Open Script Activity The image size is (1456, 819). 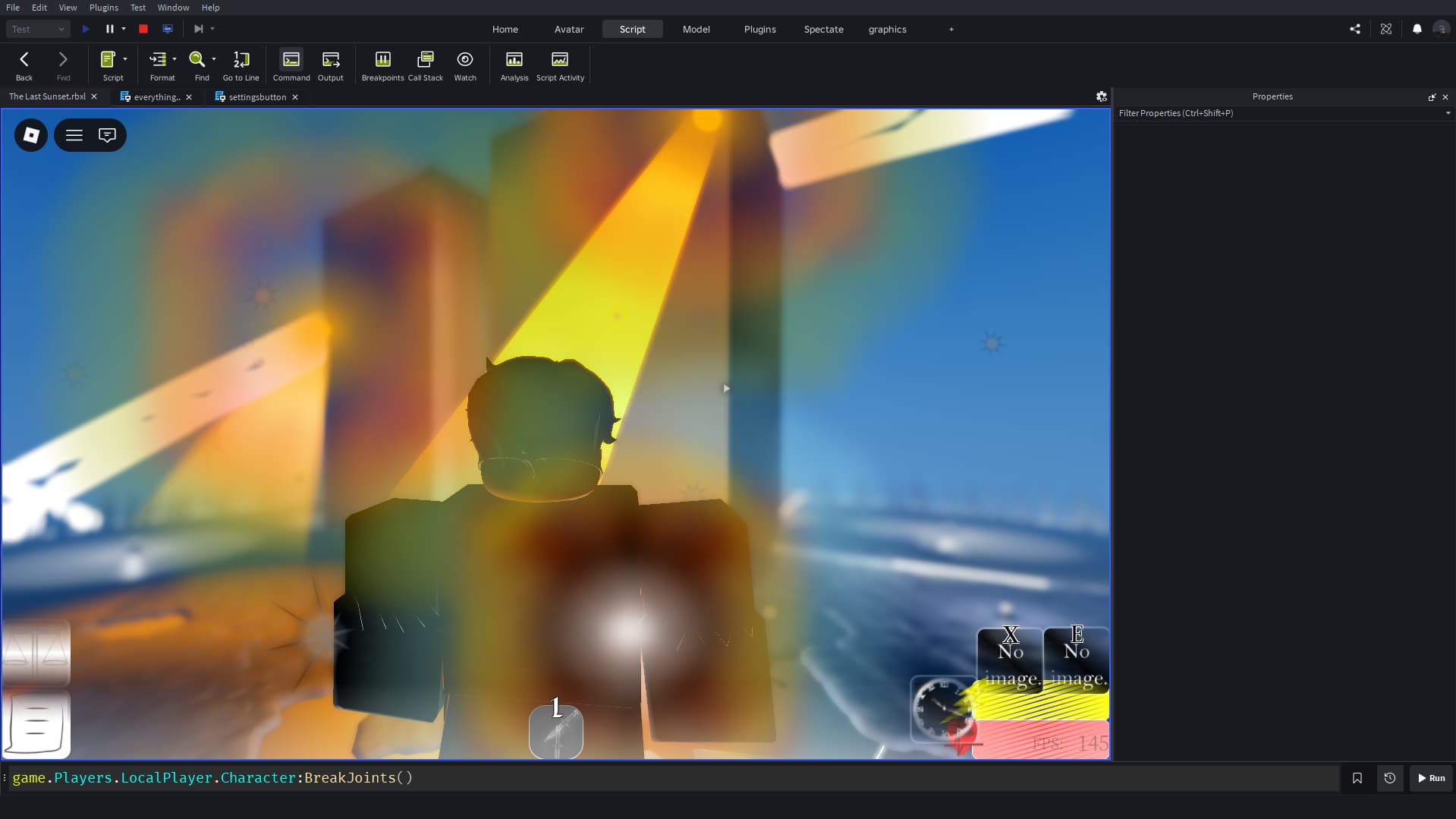(x=561, y=65)
